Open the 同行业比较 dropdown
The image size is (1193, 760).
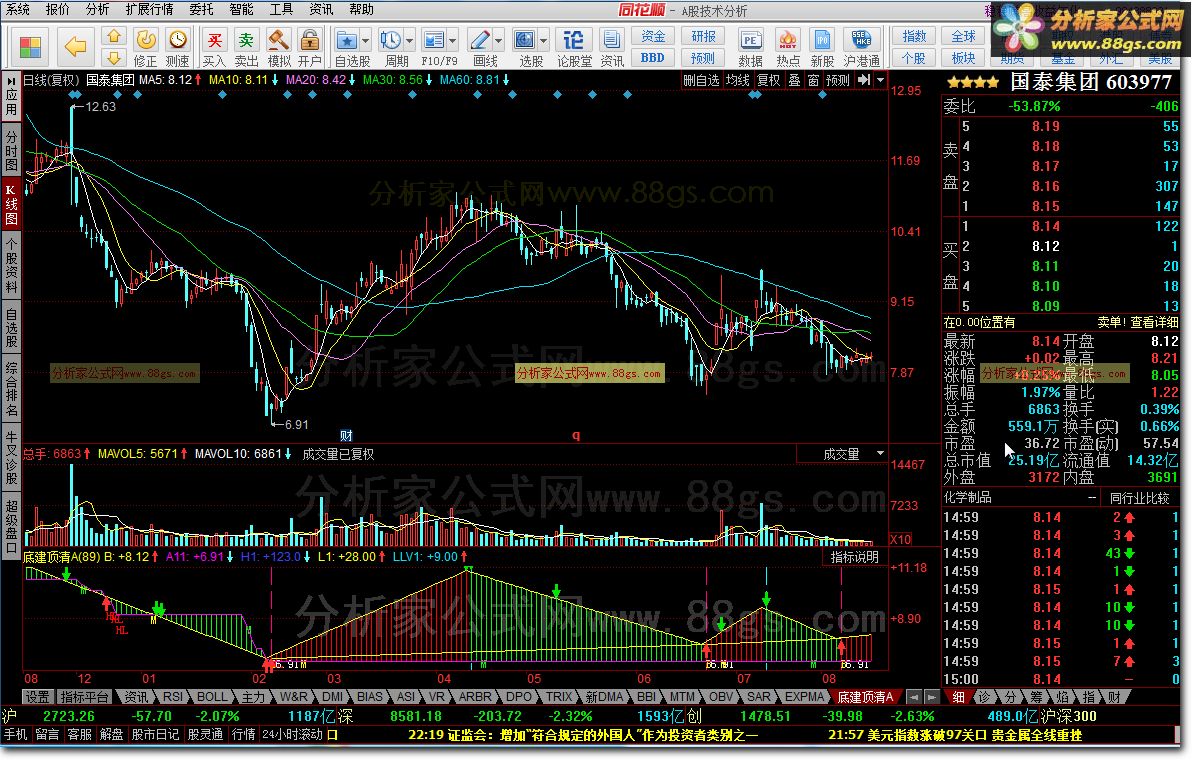(x=1139, y=498)
